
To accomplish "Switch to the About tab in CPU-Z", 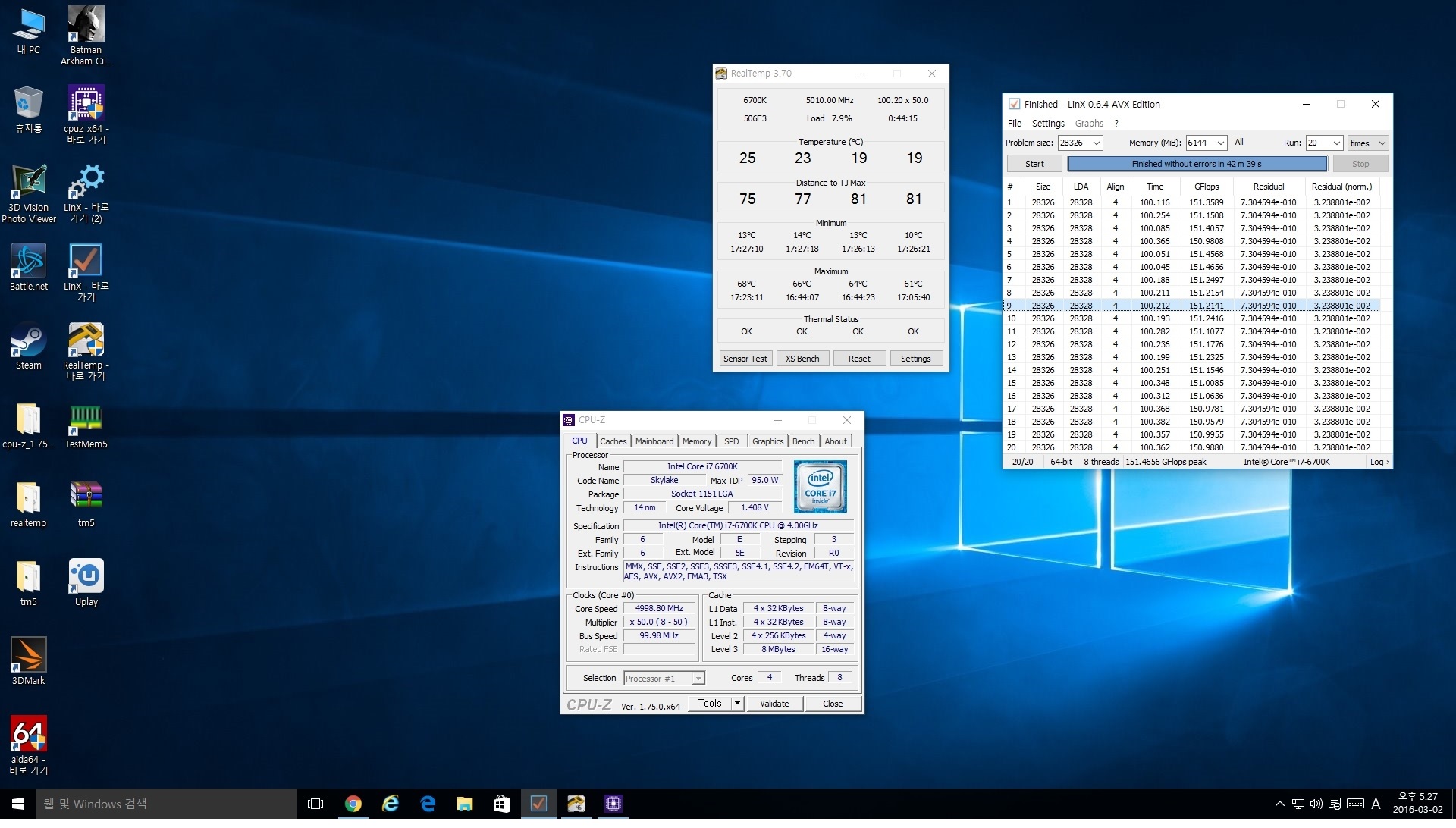I will click(x=836, y=441).
